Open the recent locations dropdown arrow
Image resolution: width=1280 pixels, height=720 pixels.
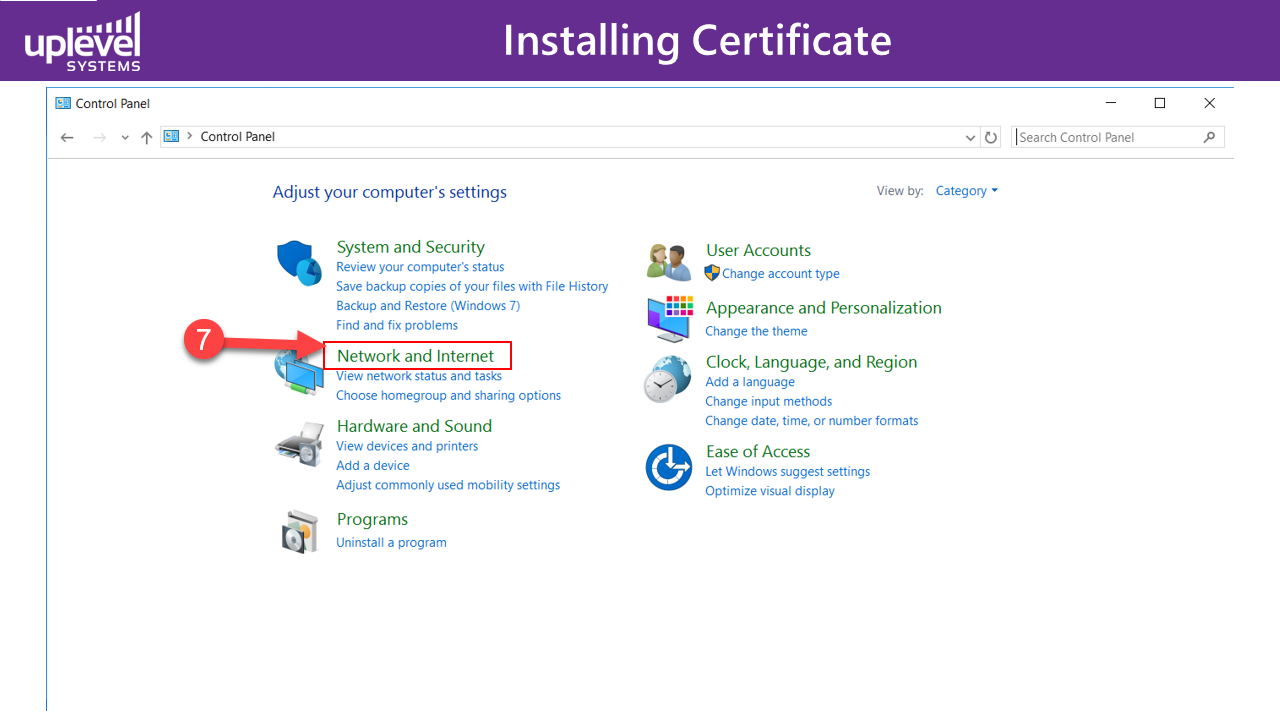(x=125, y=138)
